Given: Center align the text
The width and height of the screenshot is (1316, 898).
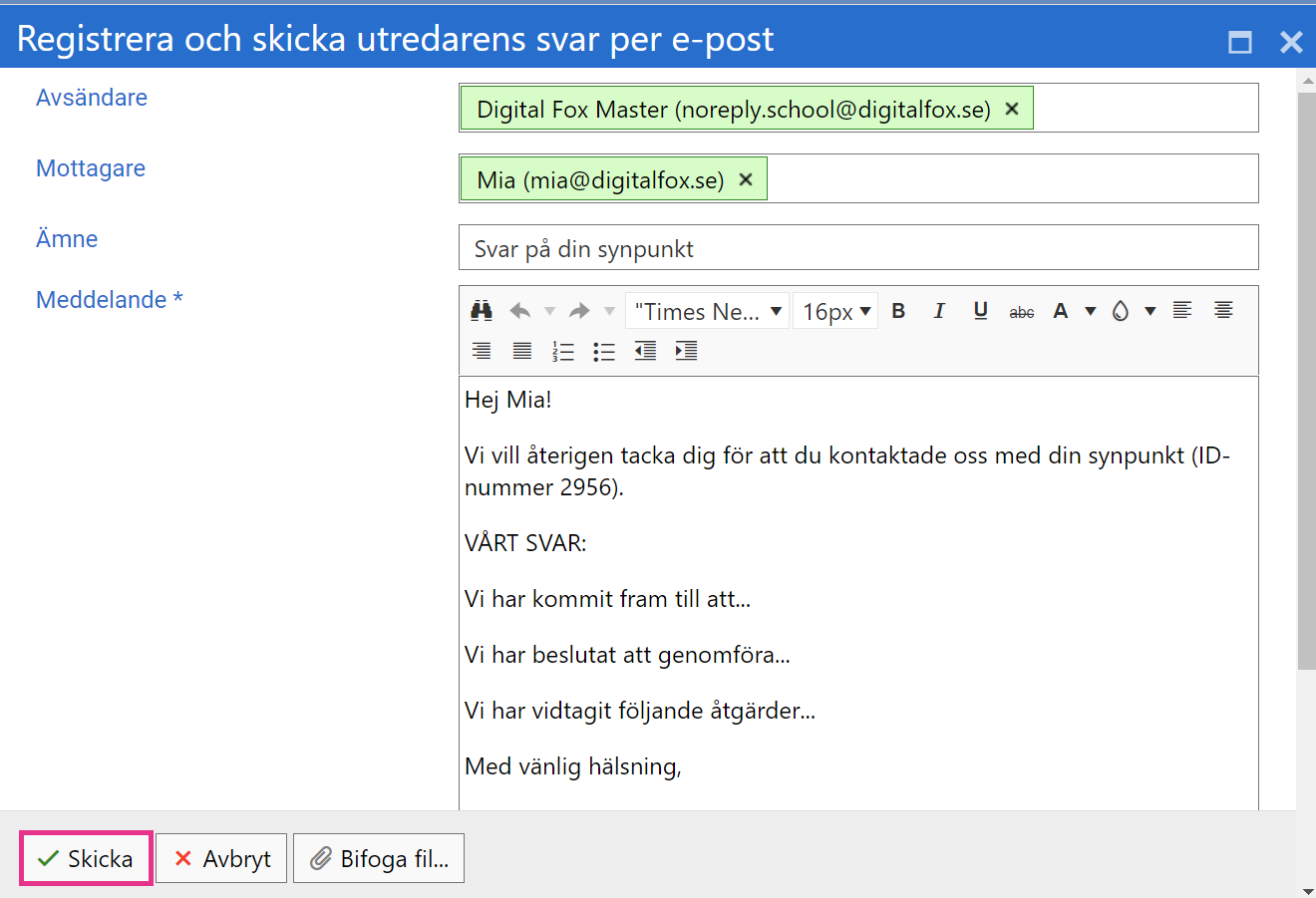Looking at the screenshot, I should [x=1223, y=310].
